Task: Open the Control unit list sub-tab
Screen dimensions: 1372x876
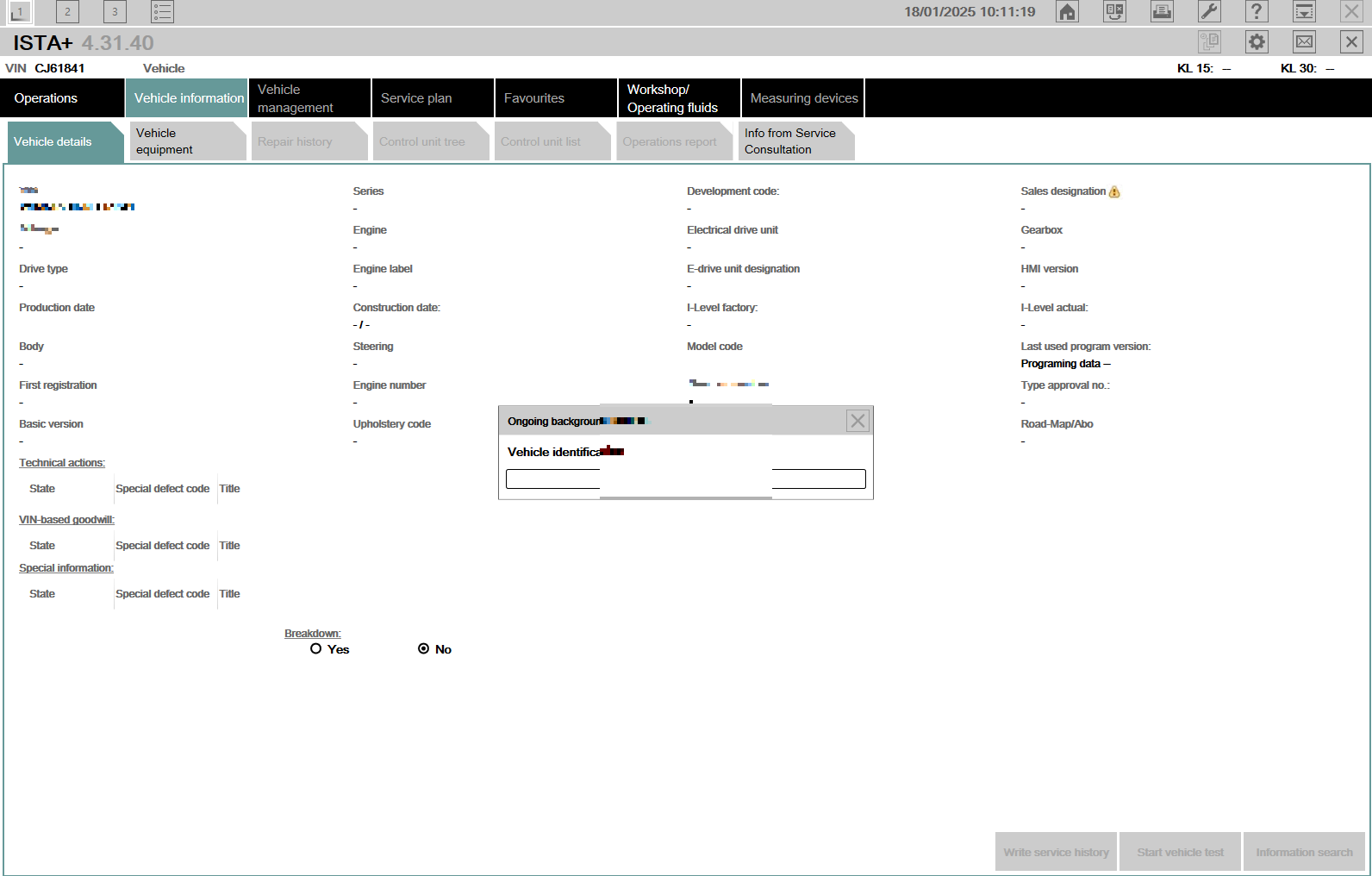Action: [552, 141]
